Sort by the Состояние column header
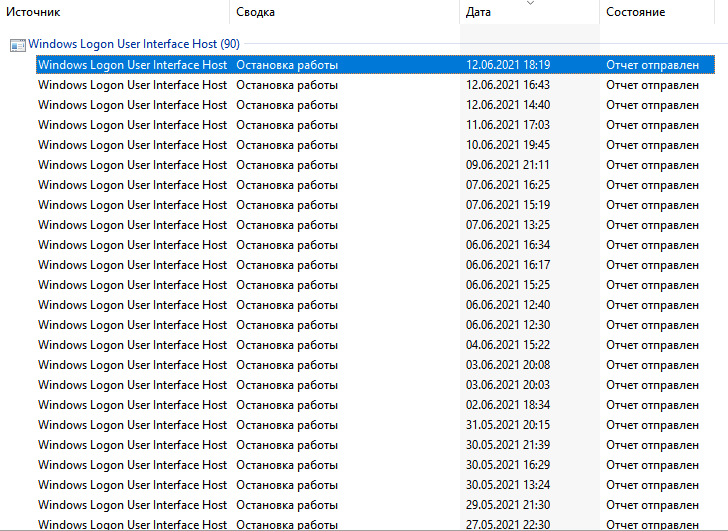Viewport: 728px width, 531px height. click(x=657, y=12)
